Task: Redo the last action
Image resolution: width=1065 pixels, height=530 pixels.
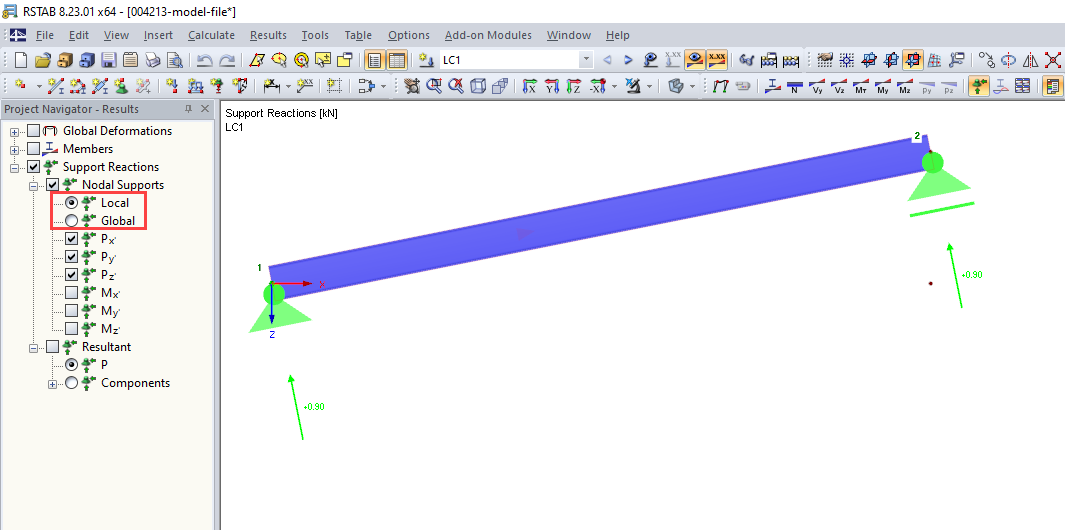Action: point(227,60)
